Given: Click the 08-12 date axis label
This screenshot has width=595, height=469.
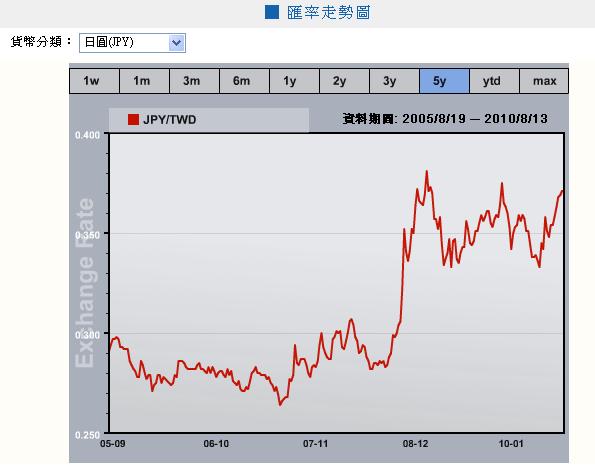Looking at the screenshot, I should 415,444.
